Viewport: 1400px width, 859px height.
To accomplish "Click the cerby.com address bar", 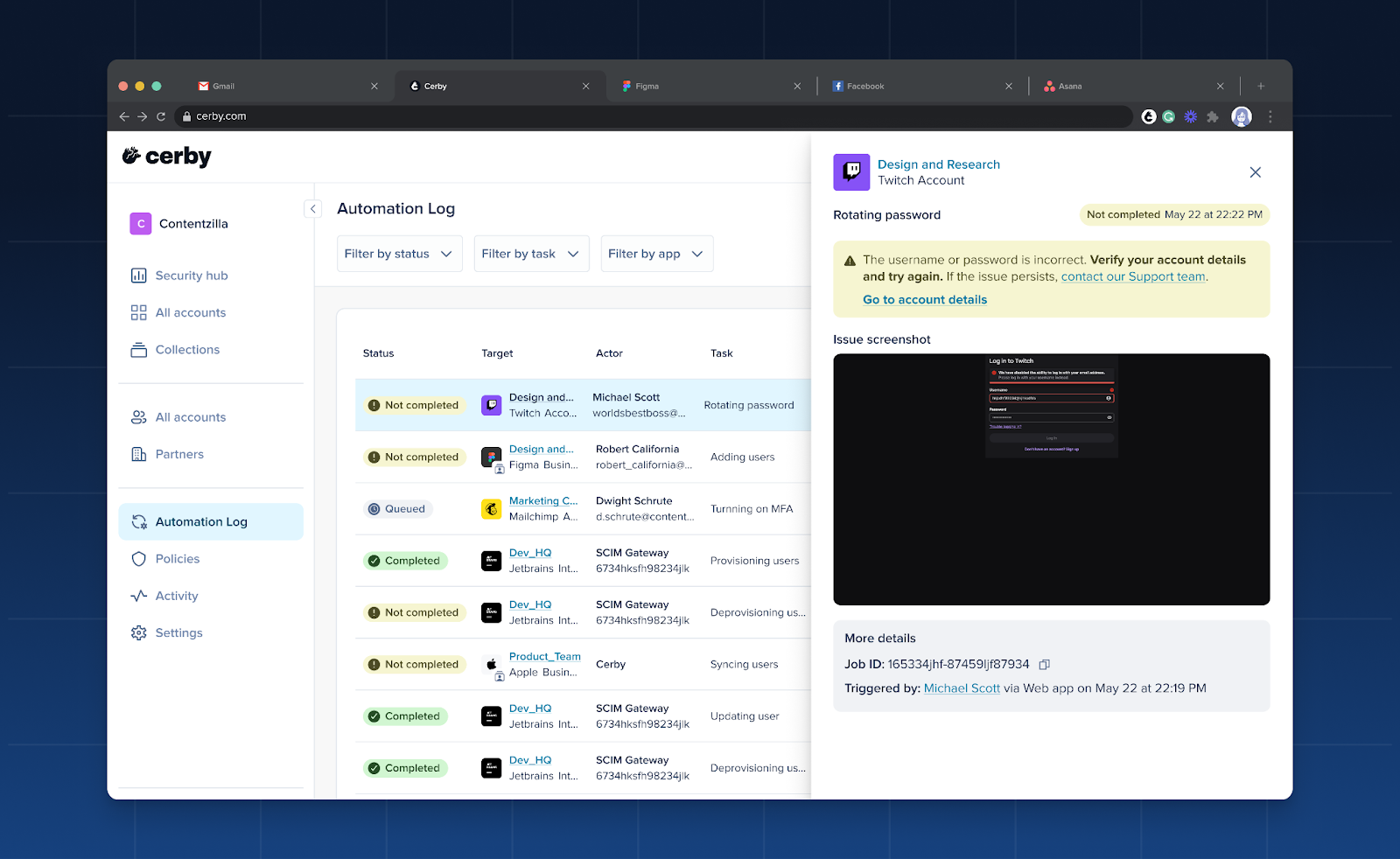I will click(x=654, y=116).
